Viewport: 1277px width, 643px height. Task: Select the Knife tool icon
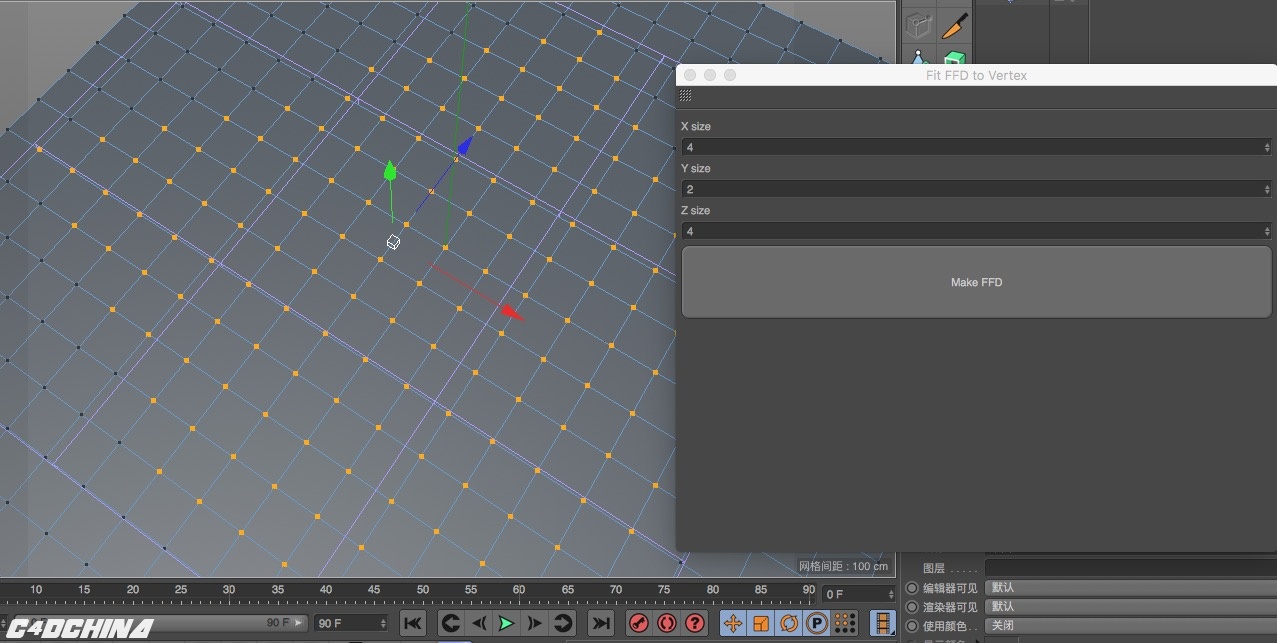[x=956, y=25]
